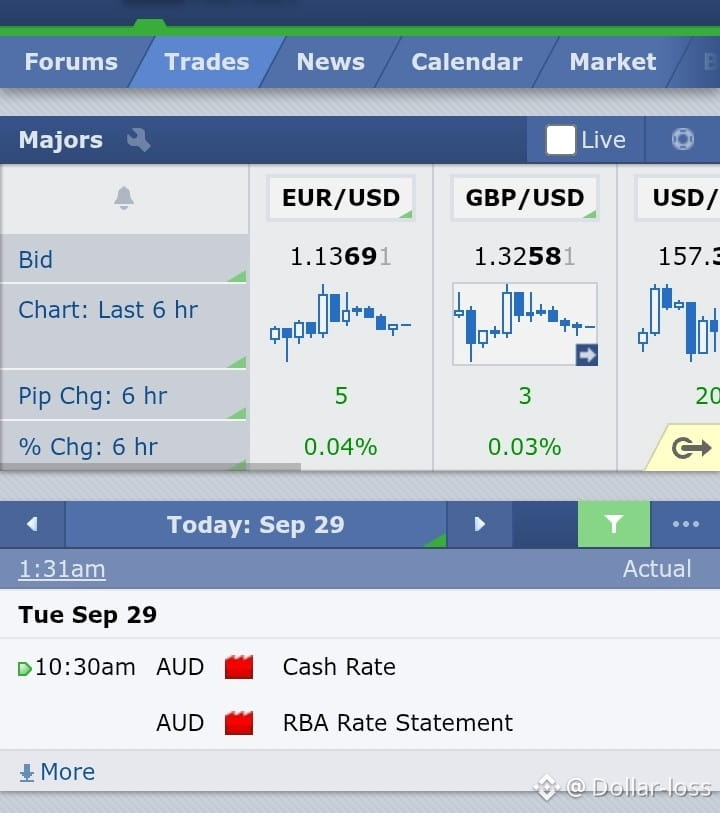Viewport: 720px width, 813px height.
Task: Open Majors wrench settings icon
Action: coord(138,140)
